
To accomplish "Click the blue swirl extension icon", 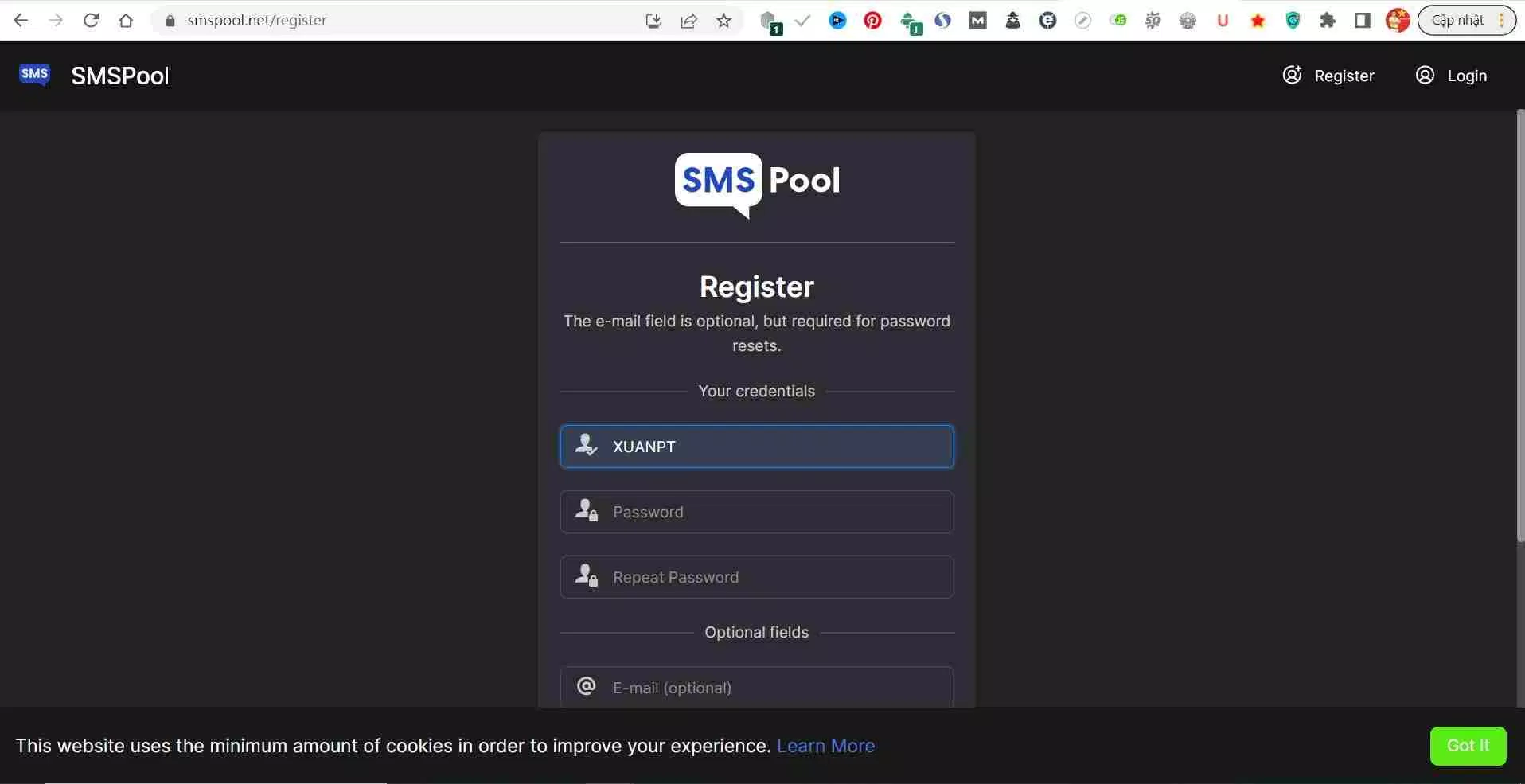I will click(x=942, y=21).
